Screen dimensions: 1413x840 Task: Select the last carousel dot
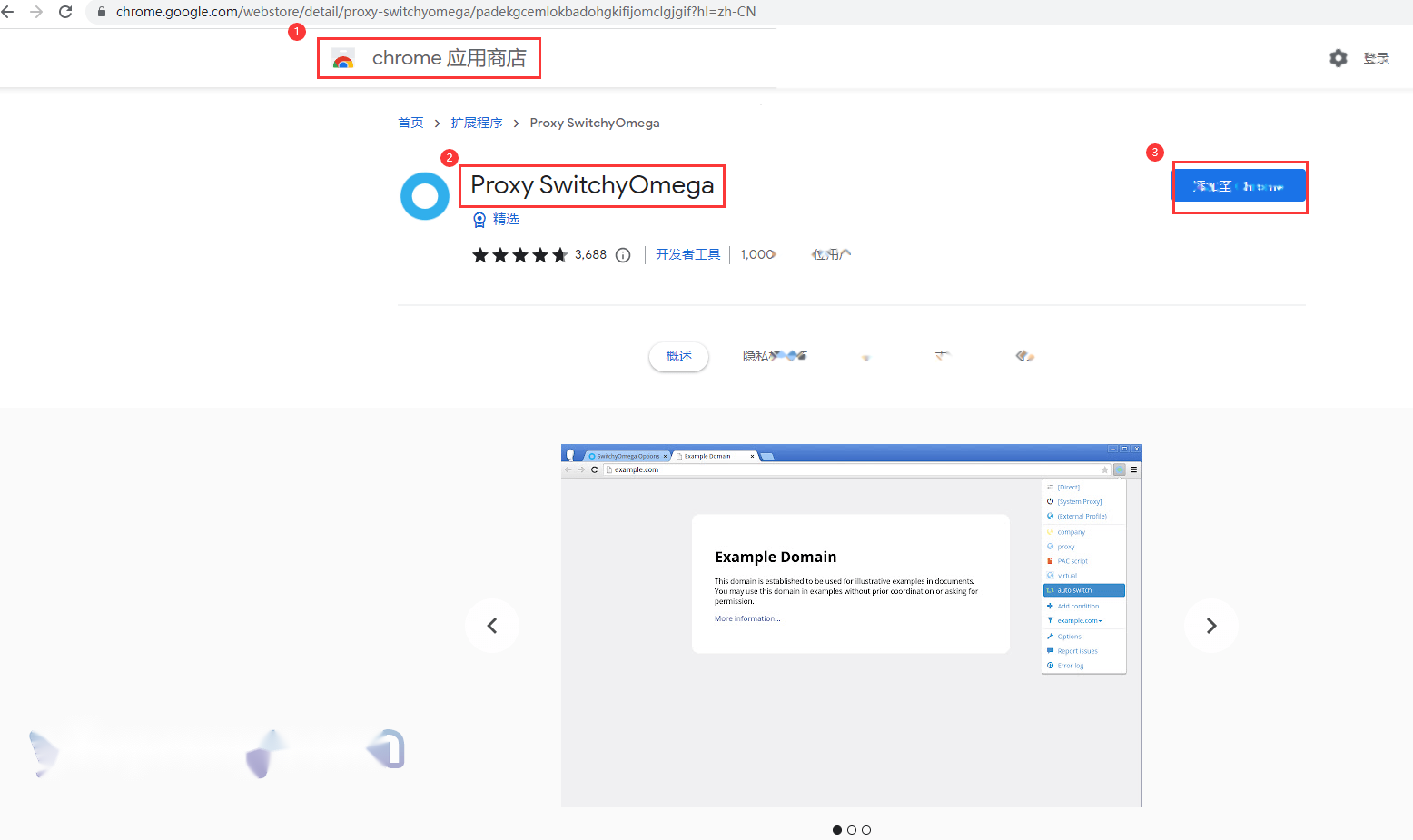[866, 830]
